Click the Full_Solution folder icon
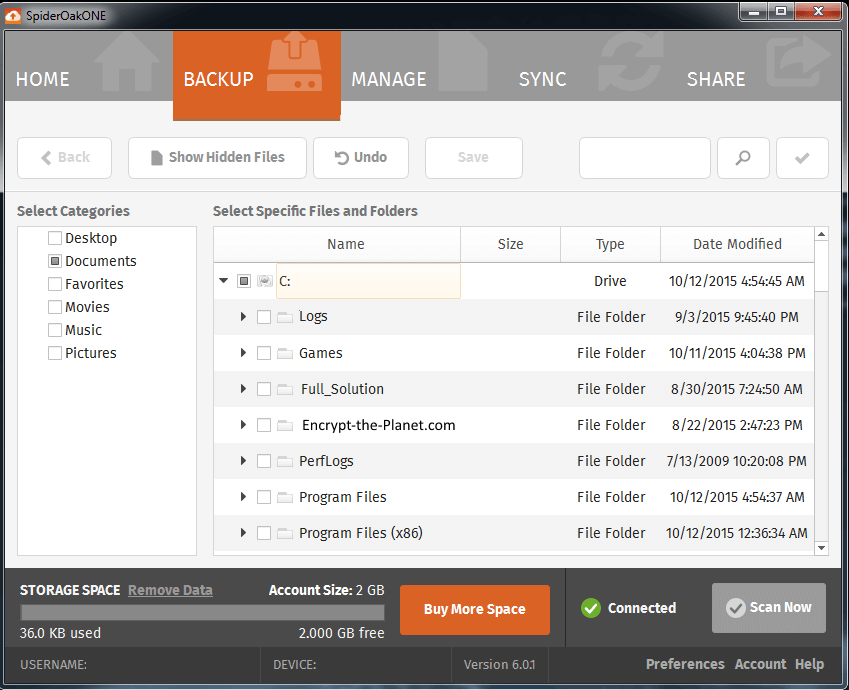Viewport: 849px width, 690px height. (285, 389)
